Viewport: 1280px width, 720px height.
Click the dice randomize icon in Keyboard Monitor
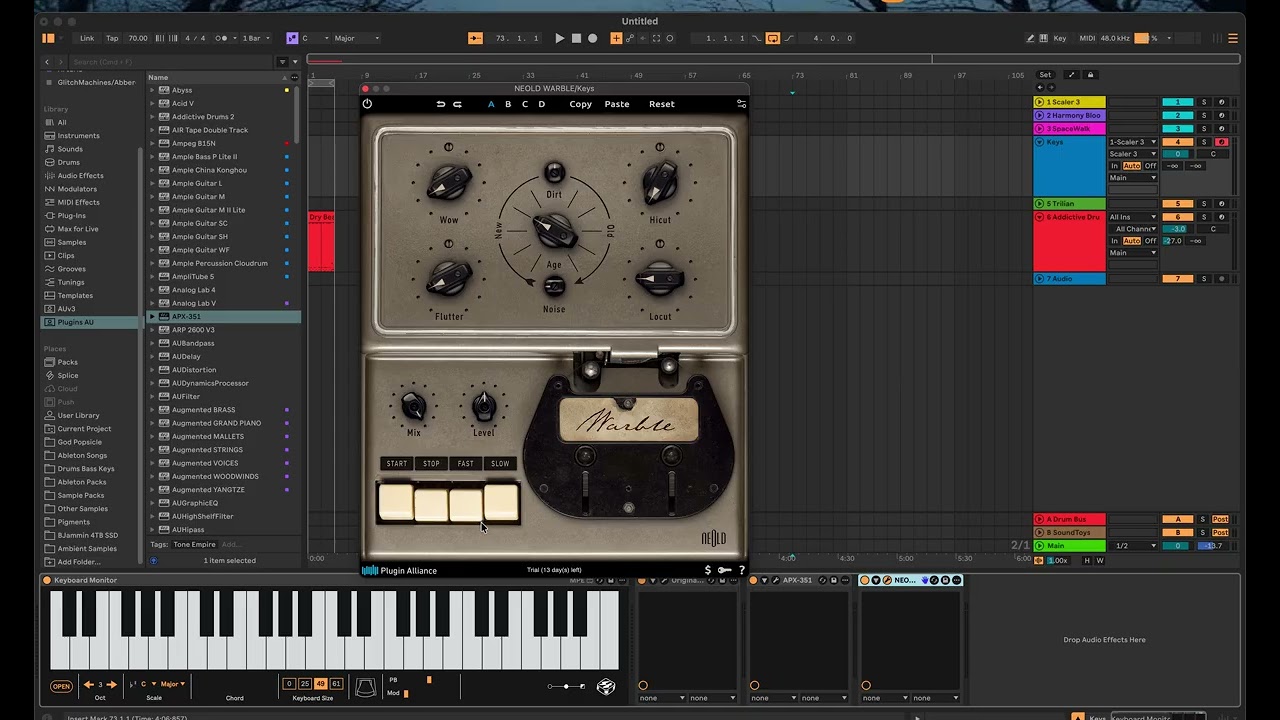(x=605, y=686)
